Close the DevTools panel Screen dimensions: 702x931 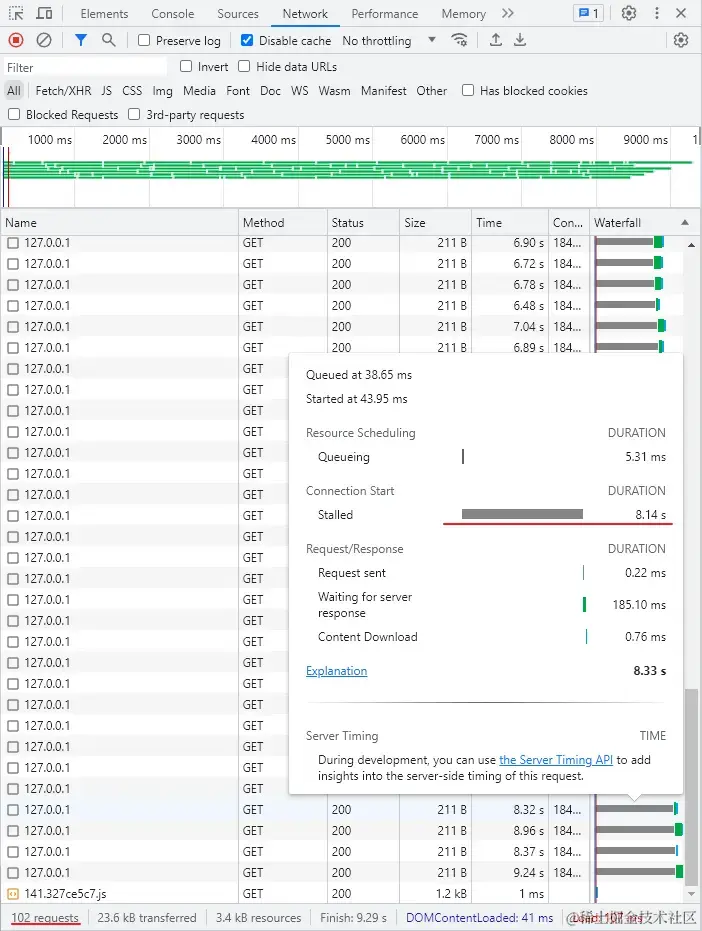point(681,13)
